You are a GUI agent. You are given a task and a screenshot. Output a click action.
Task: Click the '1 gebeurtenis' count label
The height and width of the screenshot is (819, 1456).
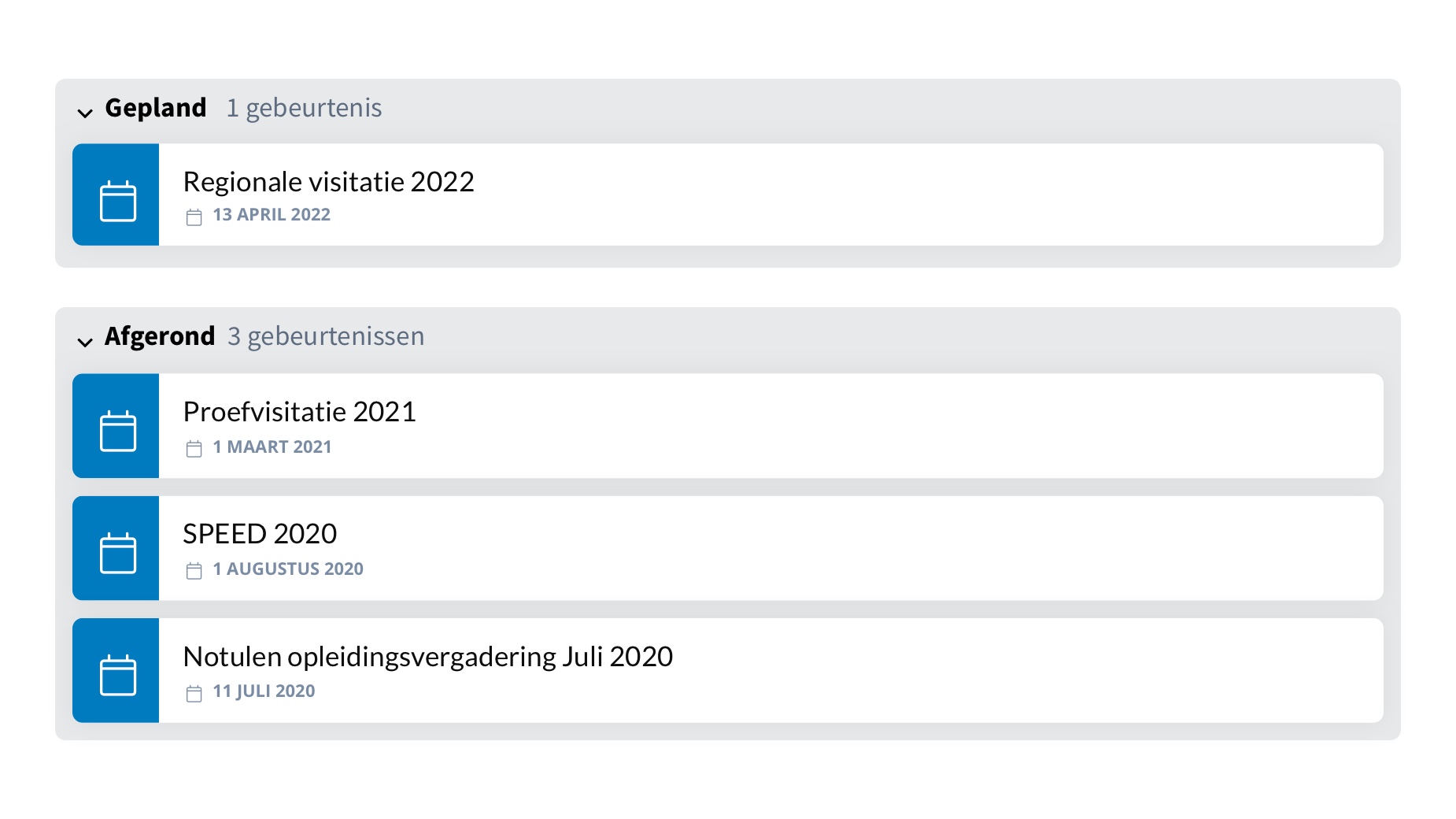[x=304, y=108]
